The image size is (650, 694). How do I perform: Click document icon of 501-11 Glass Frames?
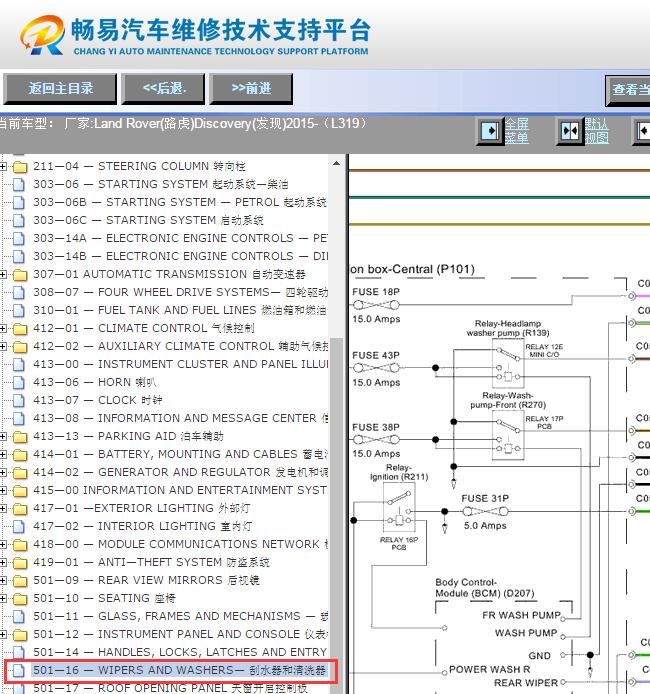(x=19, y=617)
